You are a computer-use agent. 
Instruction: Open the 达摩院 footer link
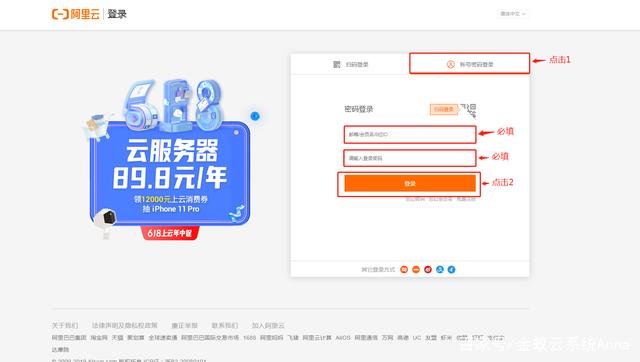pos(60,350)
